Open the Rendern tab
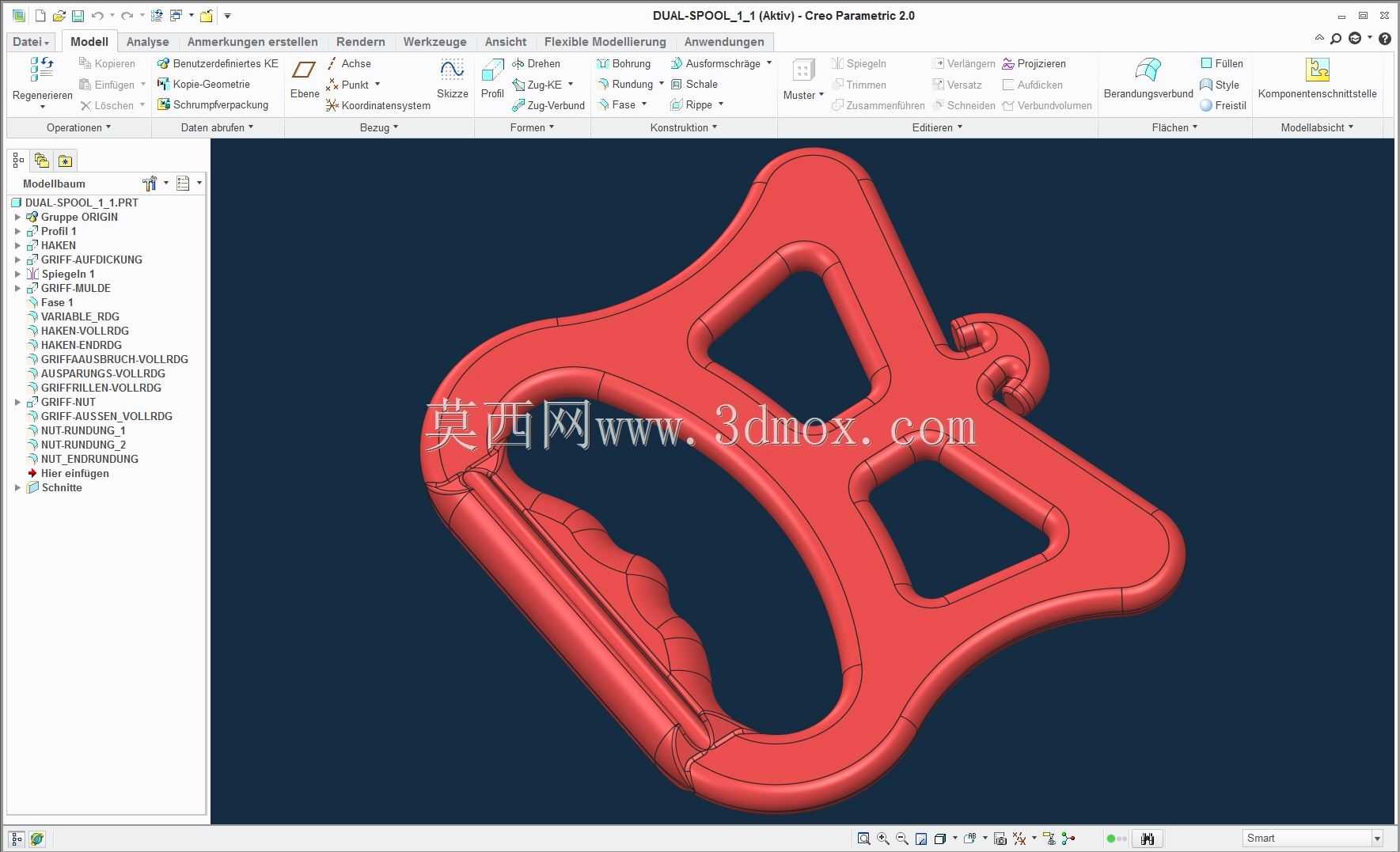The width and height of the screenshot is (1400, 852). [360, 42]
